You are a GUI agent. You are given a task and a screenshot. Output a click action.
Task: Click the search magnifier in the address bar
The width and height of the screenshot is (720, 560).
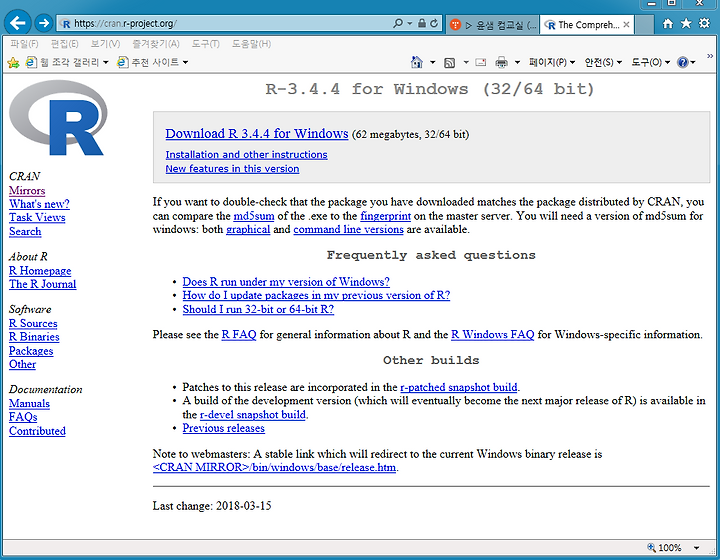tap(398, 23)
